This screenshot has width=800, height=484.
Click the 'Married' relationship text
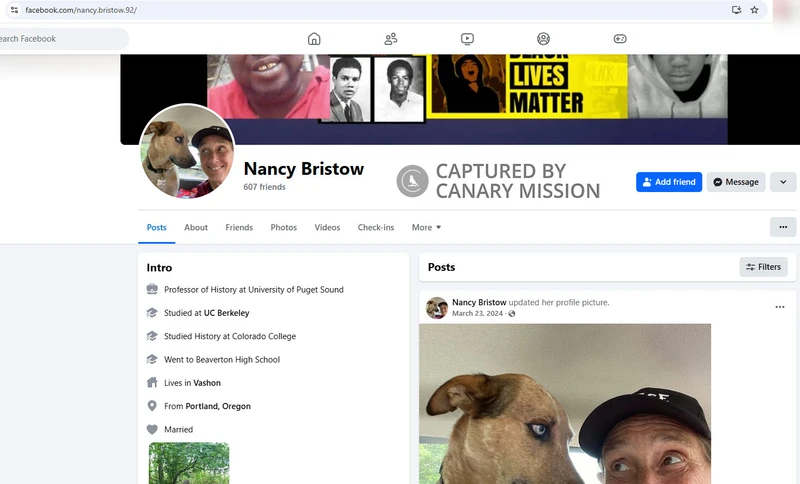pyautogui.click(x=179, y=429)
